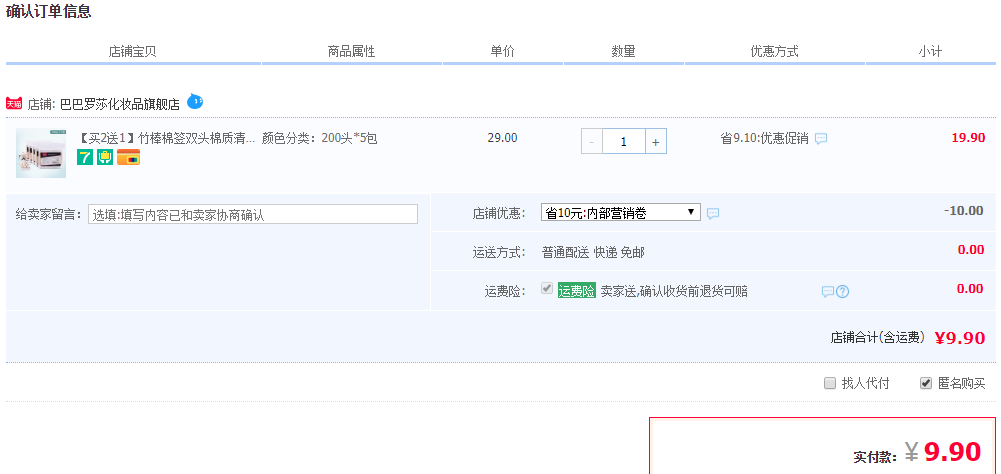1001x474 pixels.
Task: Click the 店铺宝贝 column header
Action: (x=133, y=52)
